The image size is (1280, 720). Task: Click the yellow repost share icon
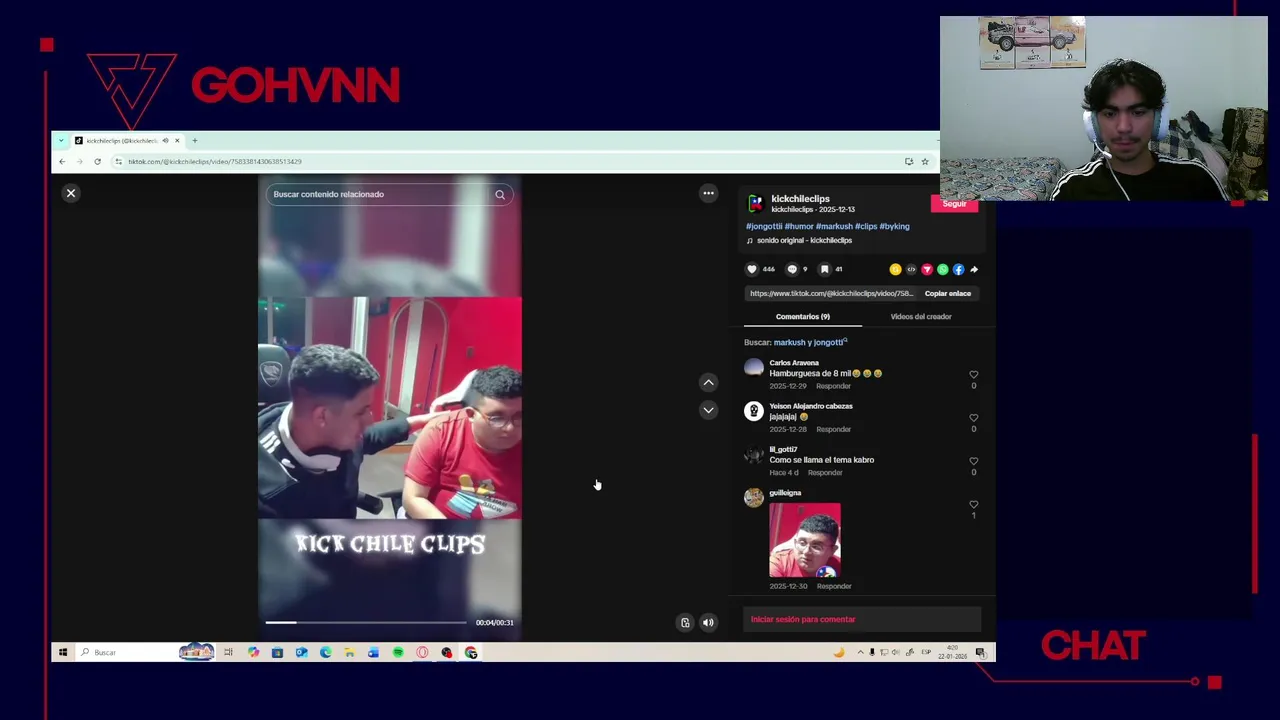click(x=895, y=269)
